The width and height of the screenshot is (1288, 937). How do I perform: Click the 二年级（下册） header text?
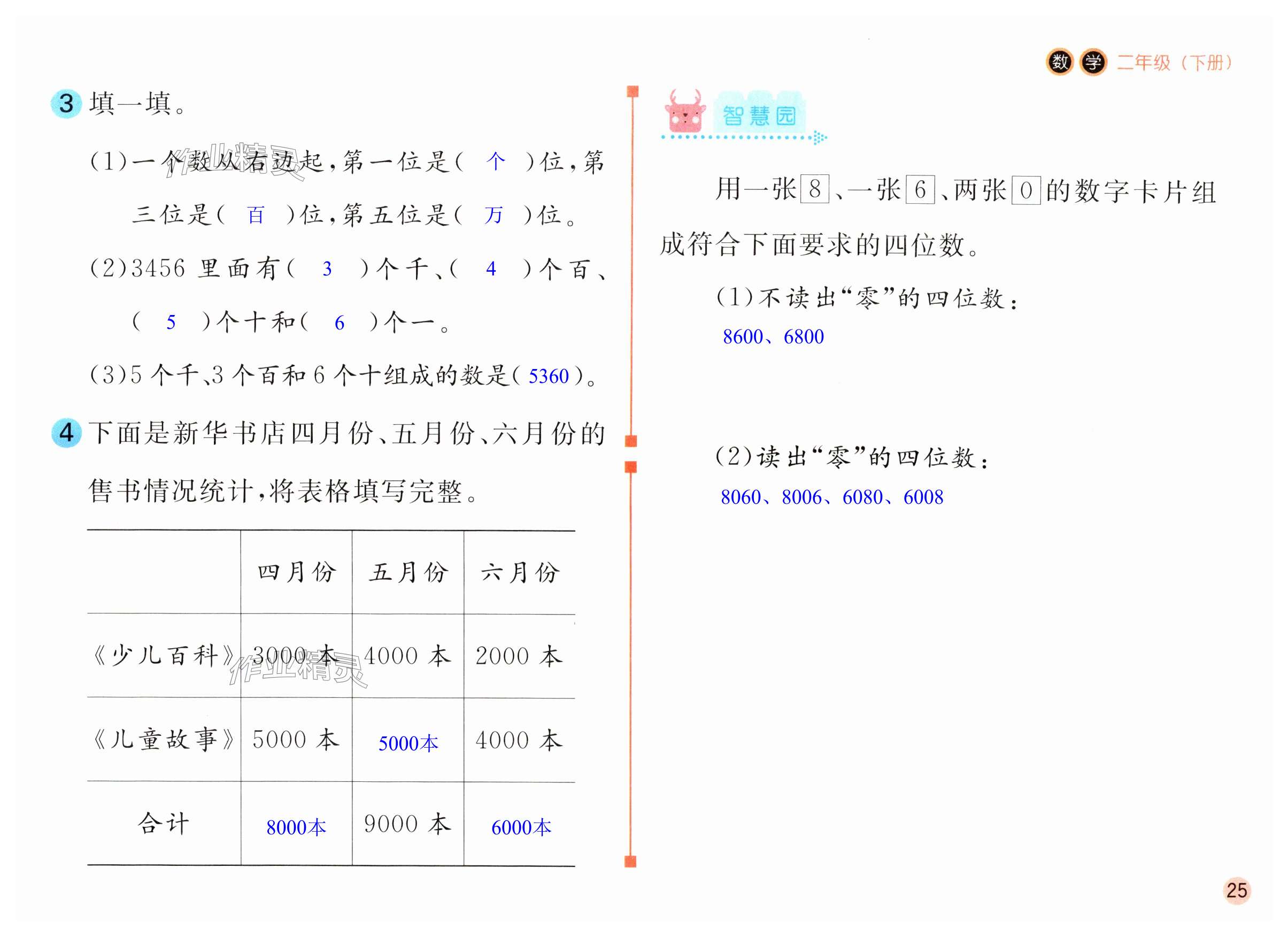1175,63
